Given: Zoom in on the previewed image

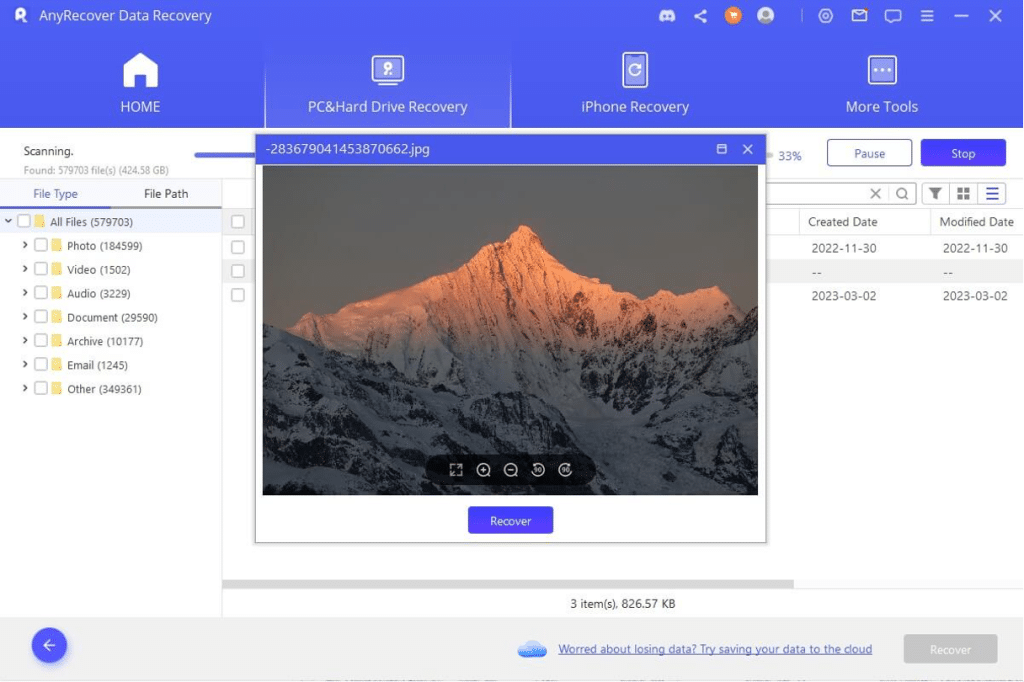Looking at the screenshot, I should pos(484,469).
